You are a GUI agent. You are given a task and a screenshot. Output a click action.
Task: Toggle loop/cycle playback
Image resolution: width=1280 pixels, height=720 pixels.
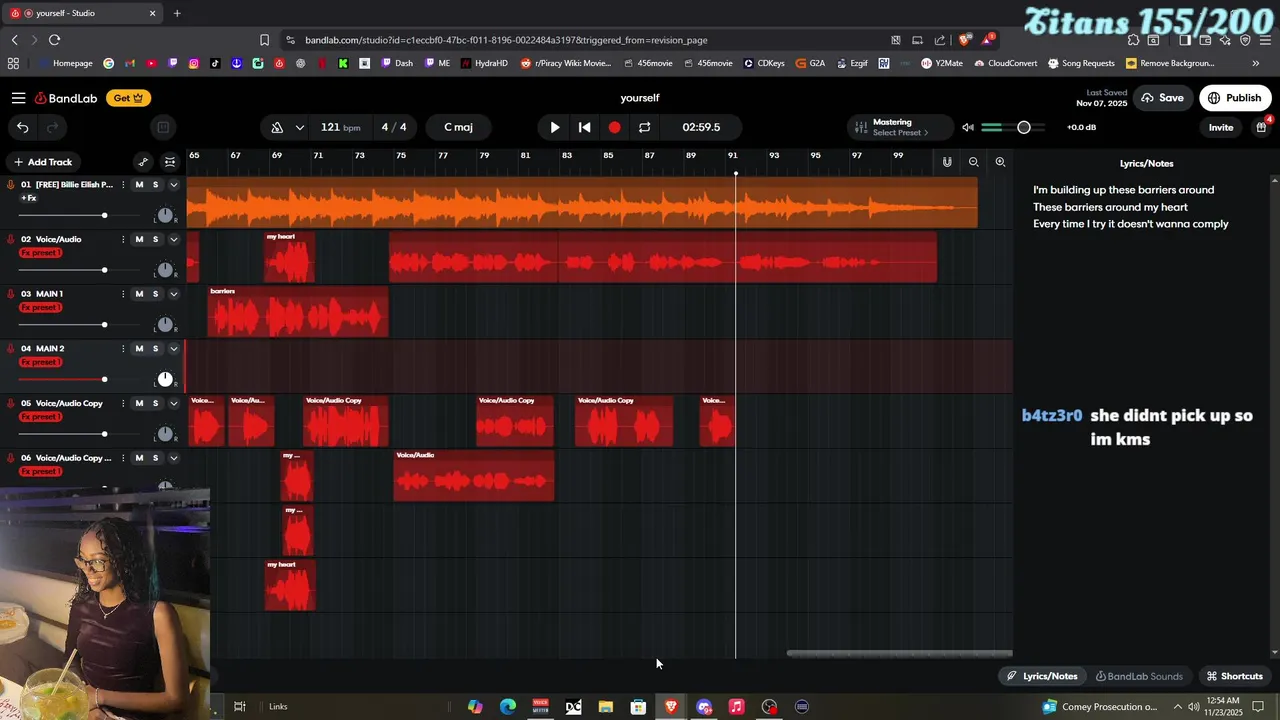[x=644, y=127]
